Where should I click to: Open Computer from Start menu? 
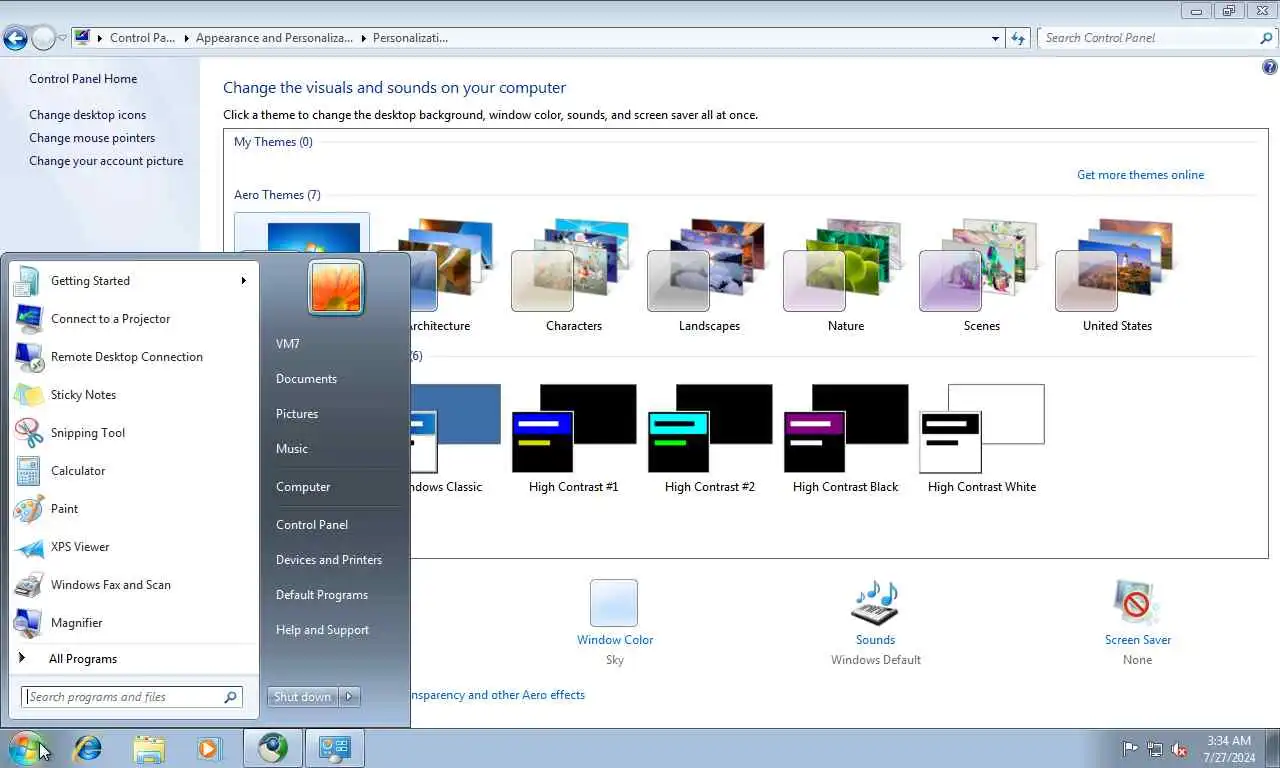(303, 487)
